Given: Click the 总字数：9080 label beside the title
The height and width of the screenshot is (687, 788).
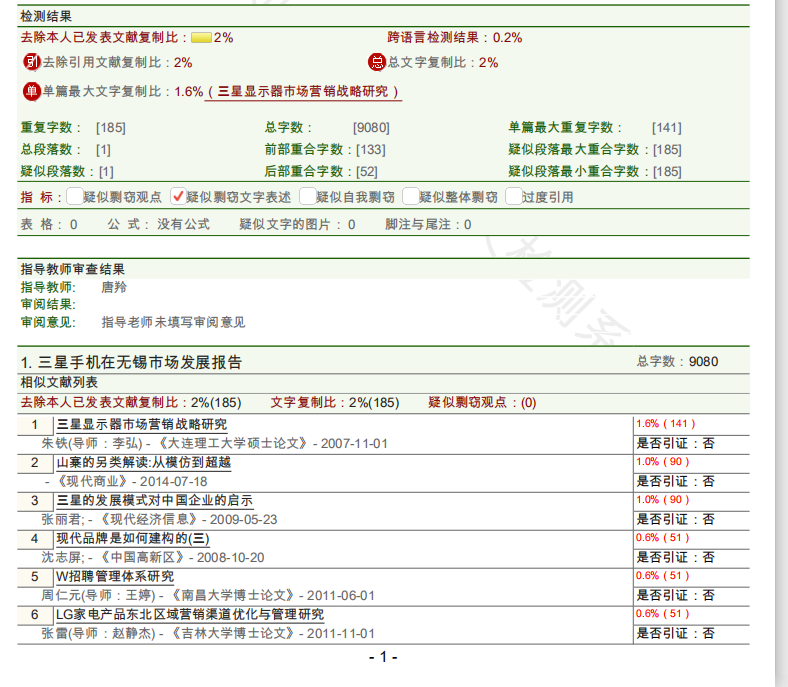Looking at the screenshot, I should (677, 361).
